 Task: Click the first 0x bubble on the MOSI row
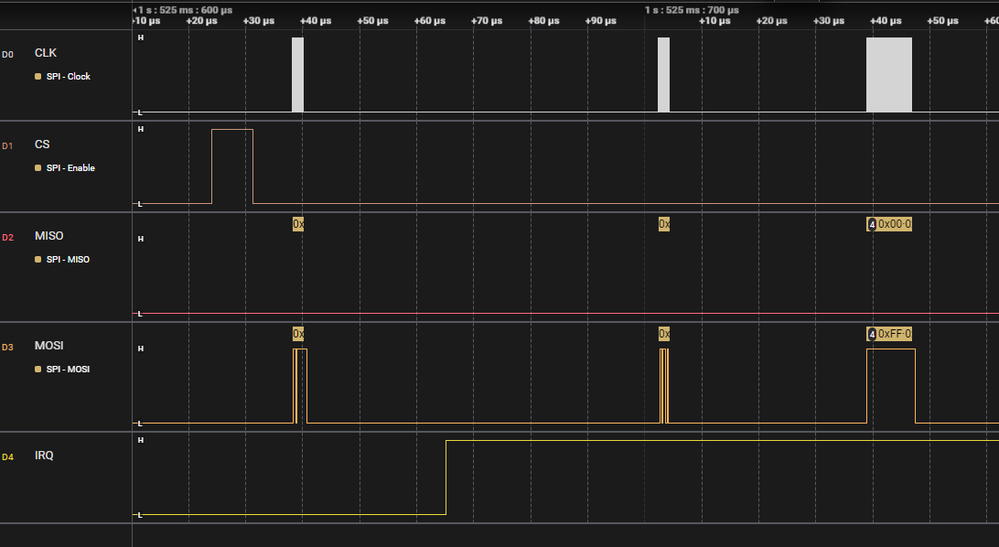click(298, 334)
